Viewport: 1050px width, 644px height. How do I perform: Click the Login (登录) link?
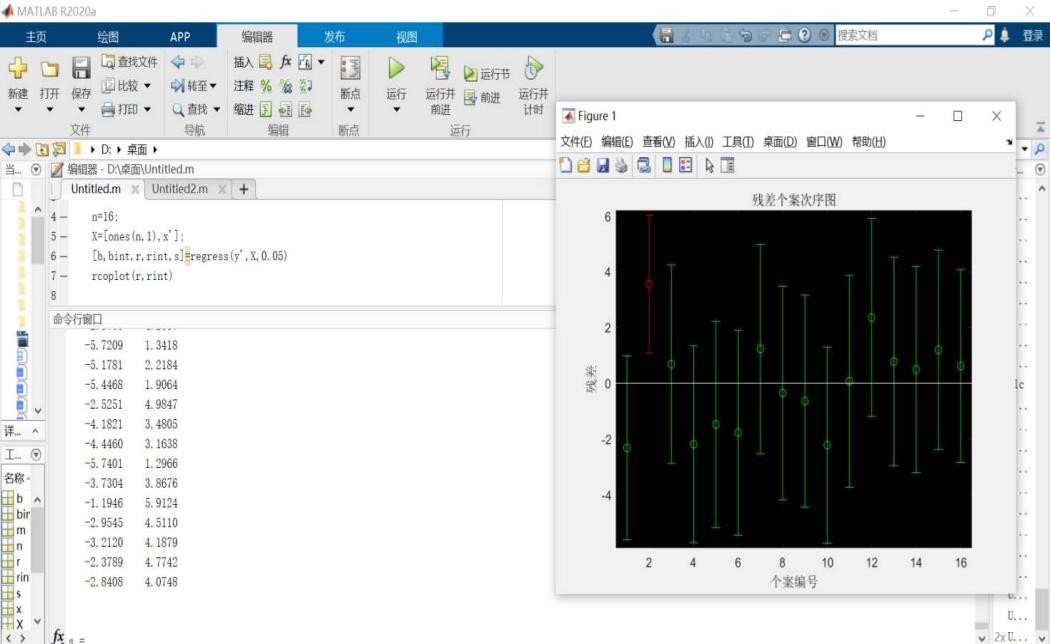tap(1032, 36)
